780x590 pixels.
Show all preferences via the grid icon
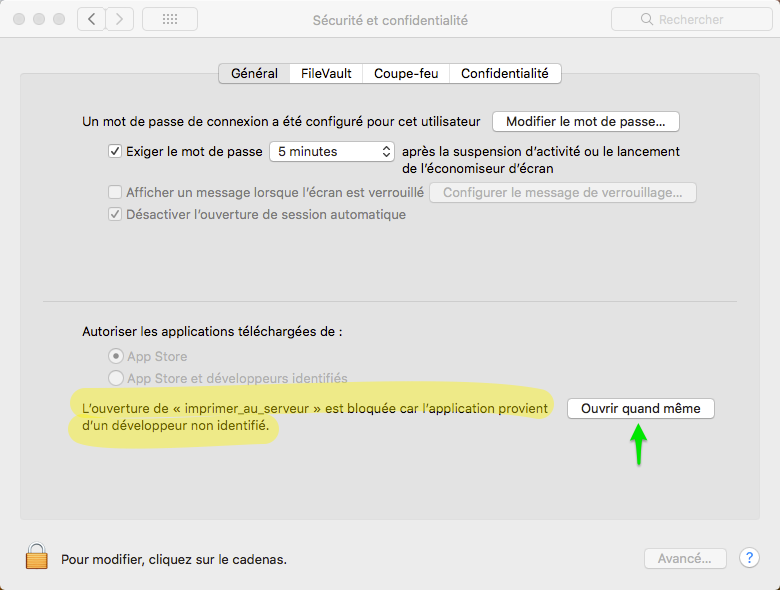170,19
